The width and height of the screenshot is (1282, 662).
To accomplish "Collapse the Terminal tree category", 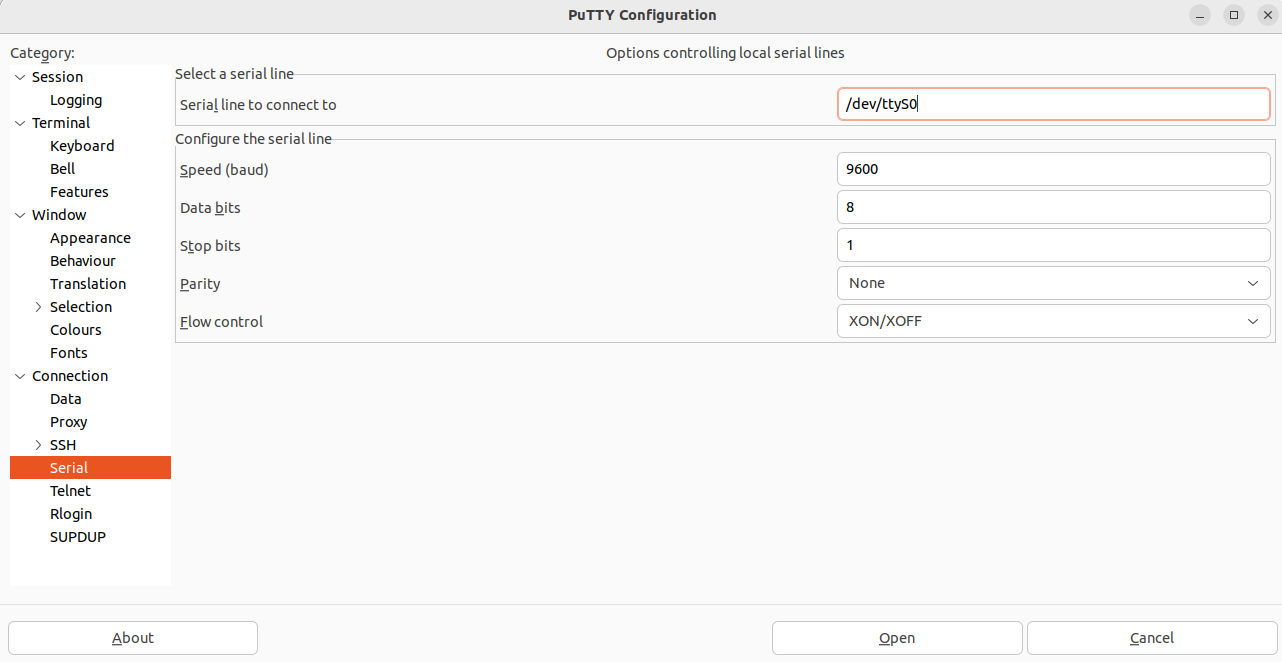I will coord(20,123).
